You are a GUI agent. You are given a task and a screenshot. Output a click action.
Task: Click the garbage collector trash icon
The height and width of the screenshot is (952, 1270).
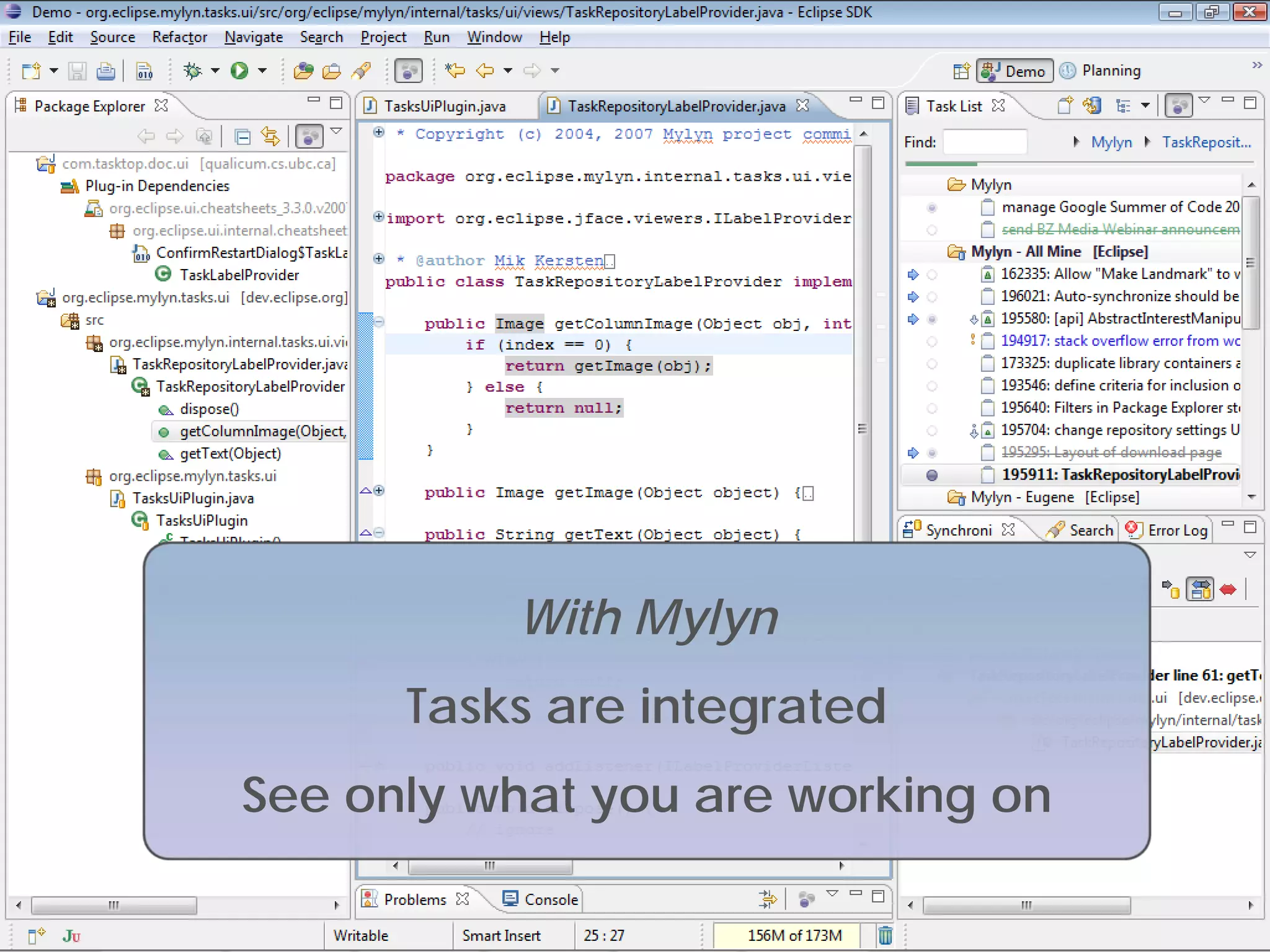click(886, 935)
